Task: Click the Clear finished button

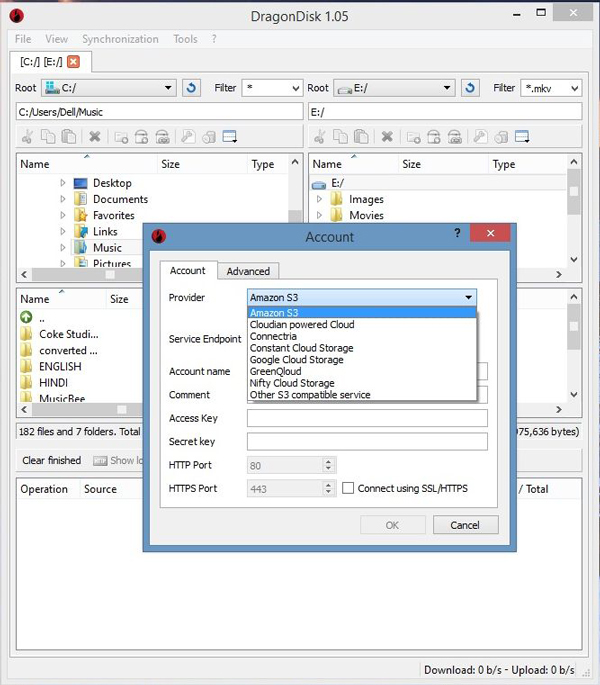Action: click(52, 460)
